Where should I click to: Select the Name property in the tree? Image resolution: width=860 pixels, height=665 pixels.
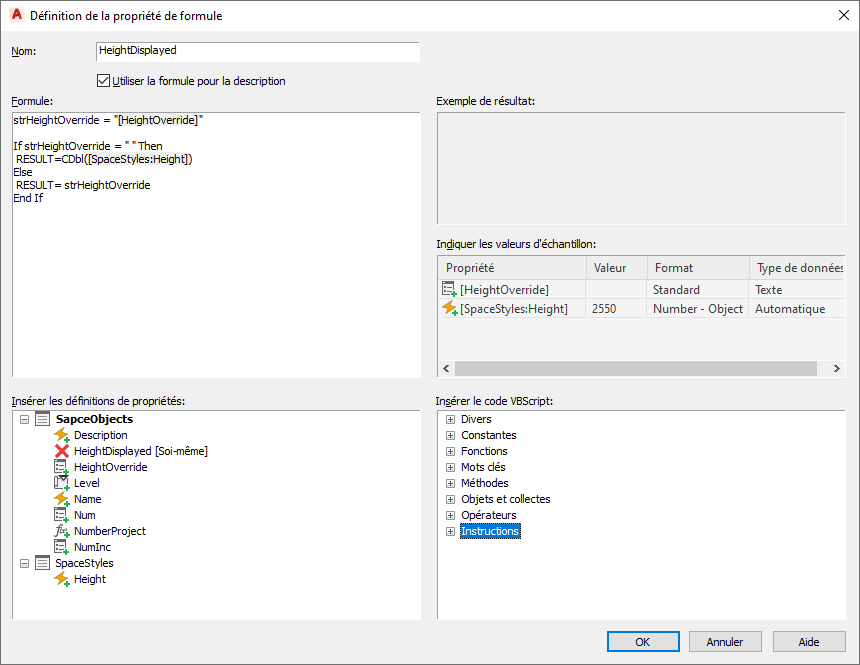(x=87, y=499)
